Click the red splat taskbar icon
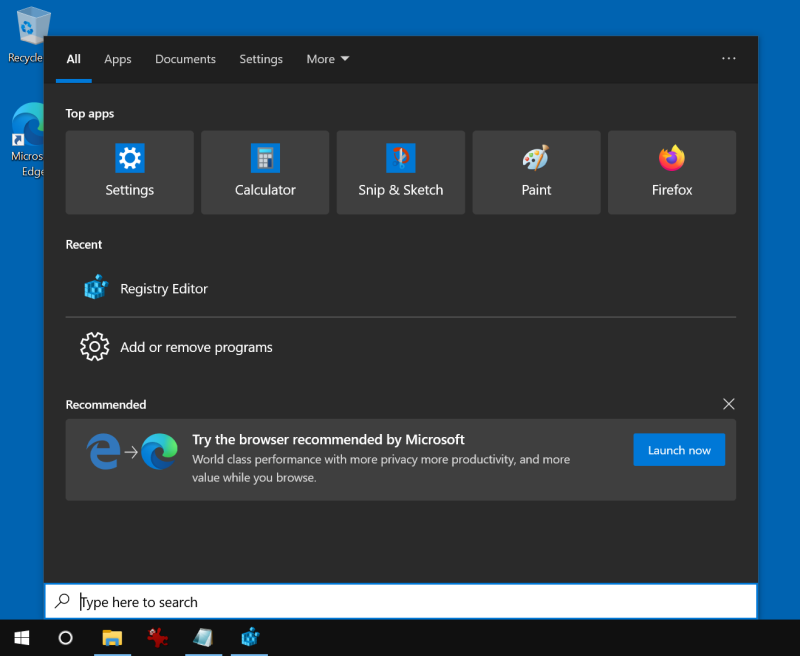The height and width of the screenshot is (656, 800). (x=158, y=637)
